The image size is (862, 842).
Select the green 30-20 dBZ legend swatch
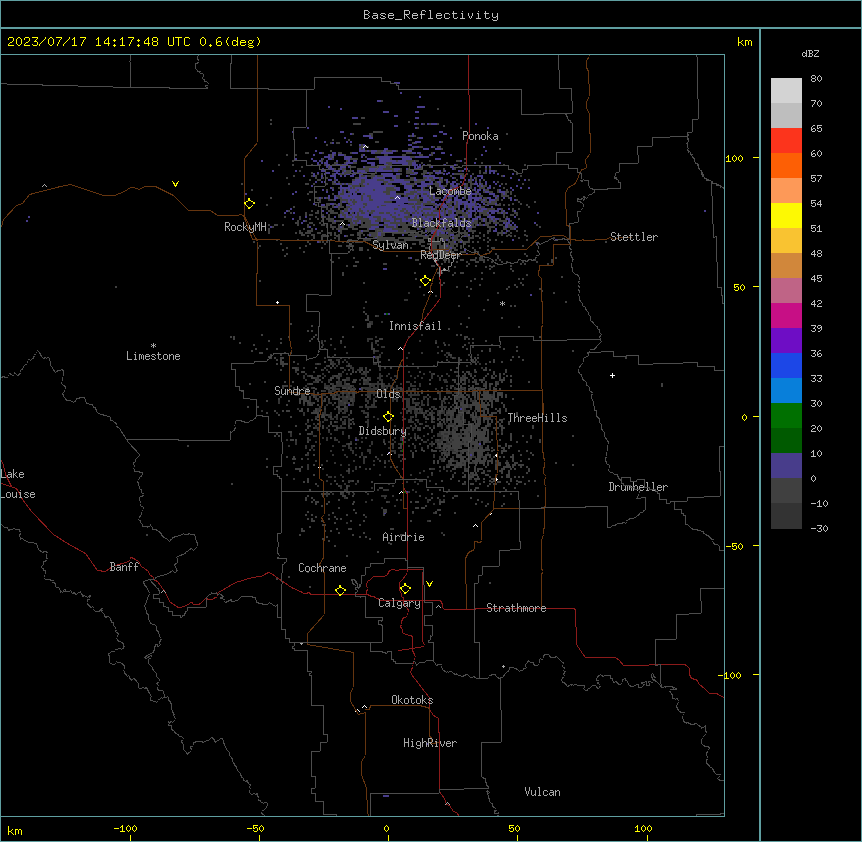tap(786, 416)
